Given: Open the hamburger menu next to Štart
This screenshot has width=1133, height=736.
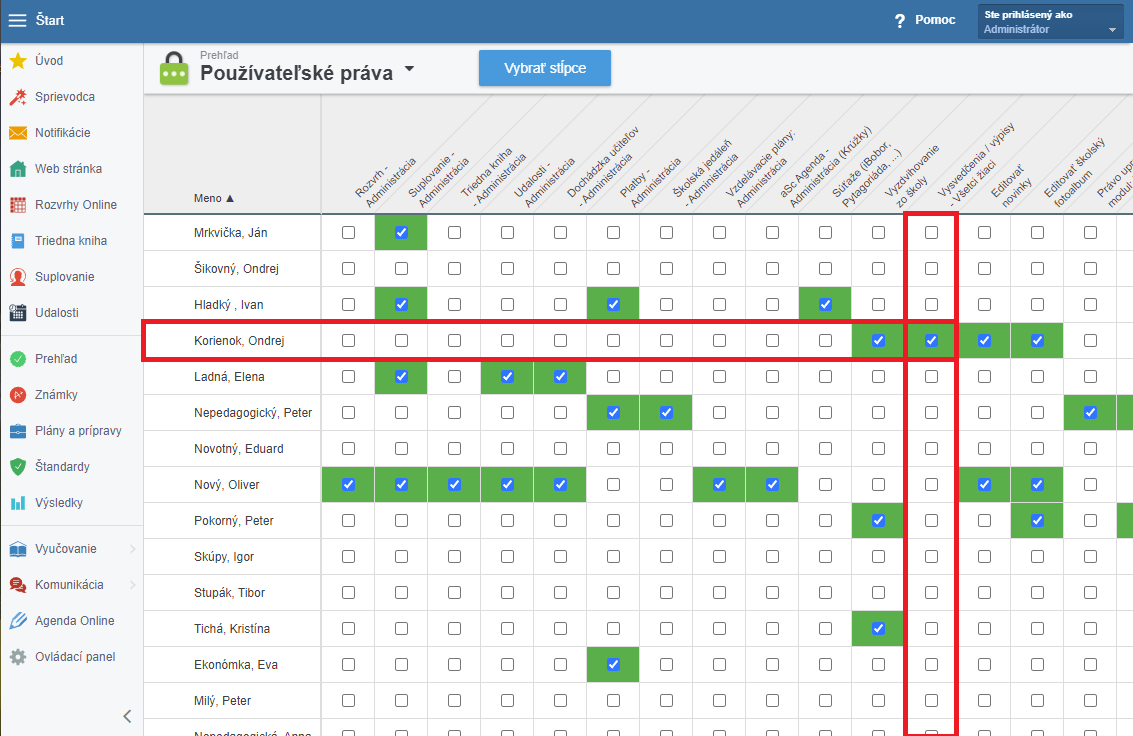Looking at the screenshot, I should [x=17, y=20].
